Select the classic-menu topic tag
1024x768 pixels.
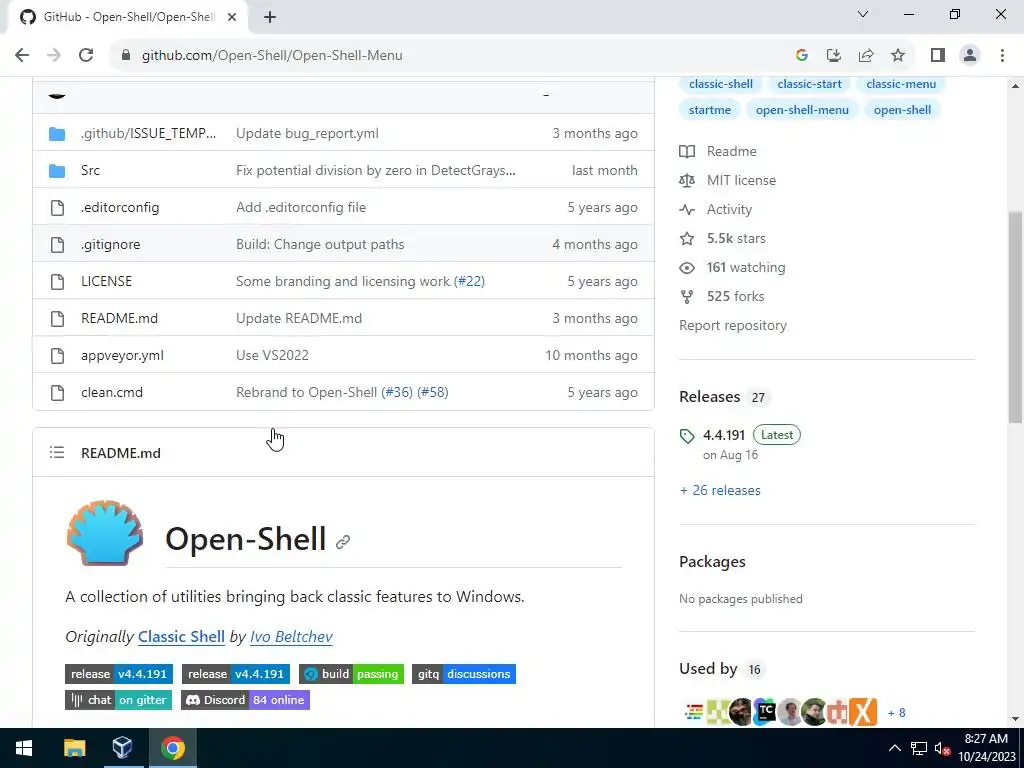click(901, 84)
